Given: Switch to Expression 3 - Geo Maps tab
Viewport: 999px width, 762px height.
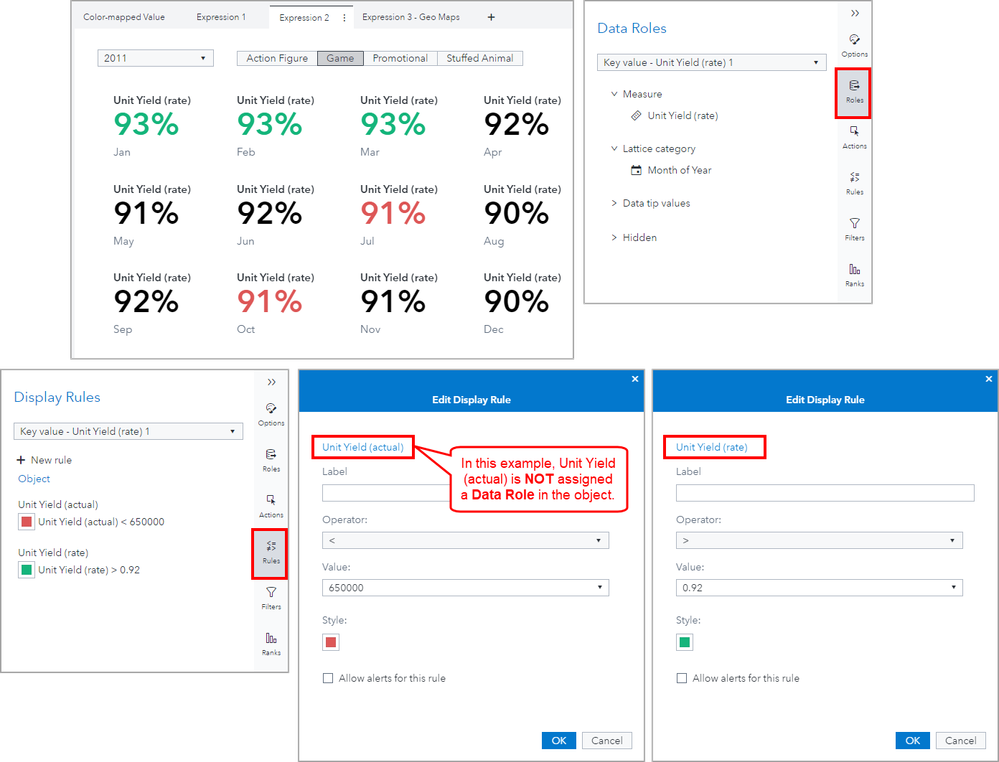Looking at the screenshot, I should coord(411,17).
